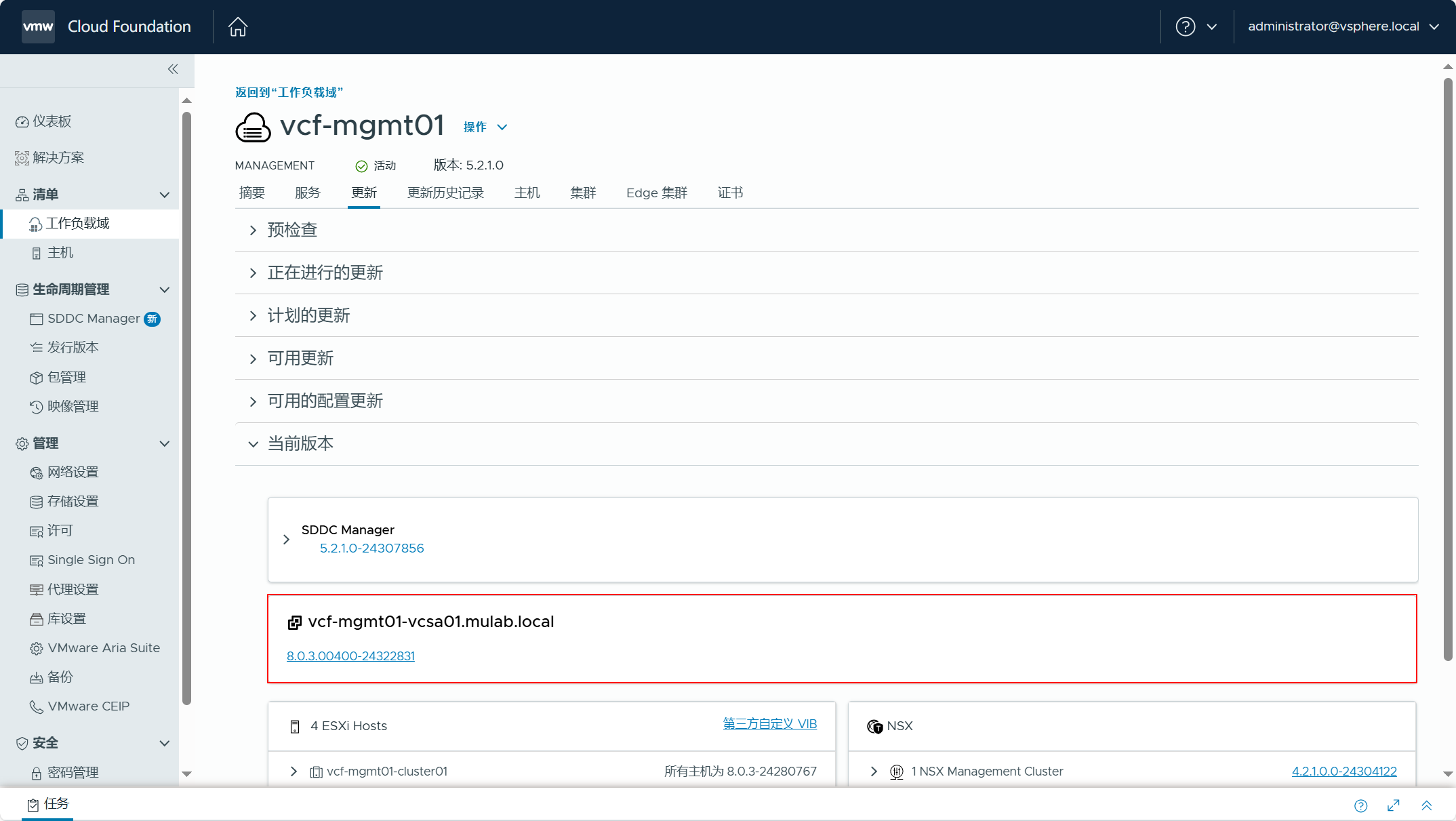Viewport: 1456px width, 821px height.
Task: Expand task panel with double up chevron
Action: tap(1427, 805)
